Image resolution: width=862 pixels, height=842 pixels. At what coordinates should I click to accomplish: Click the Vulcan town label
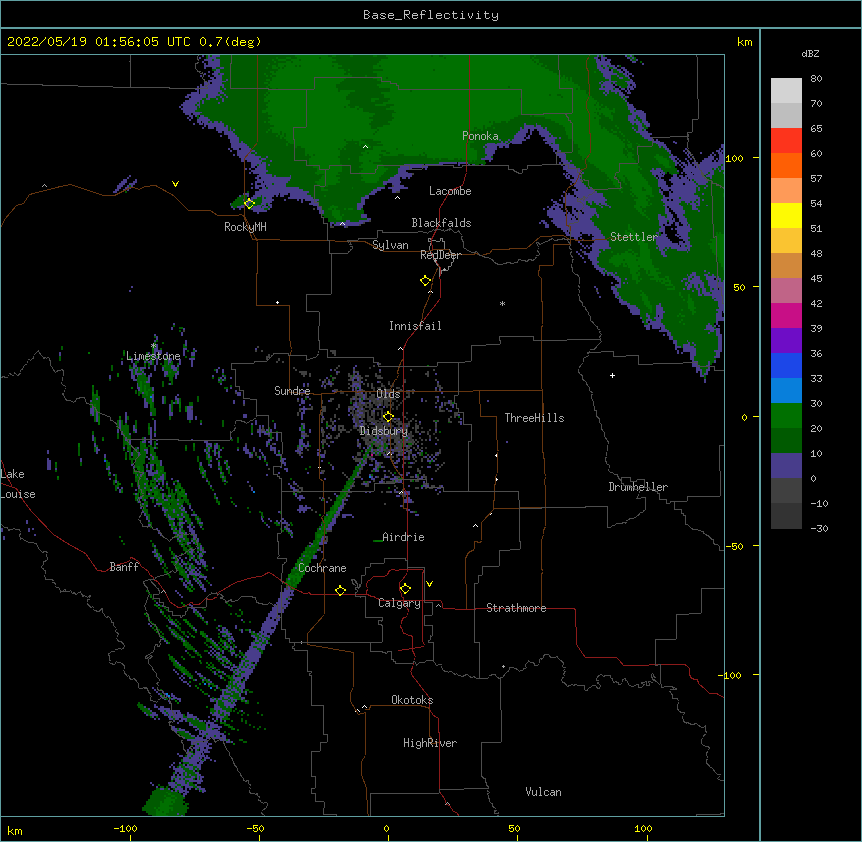[x=543, y=792]
